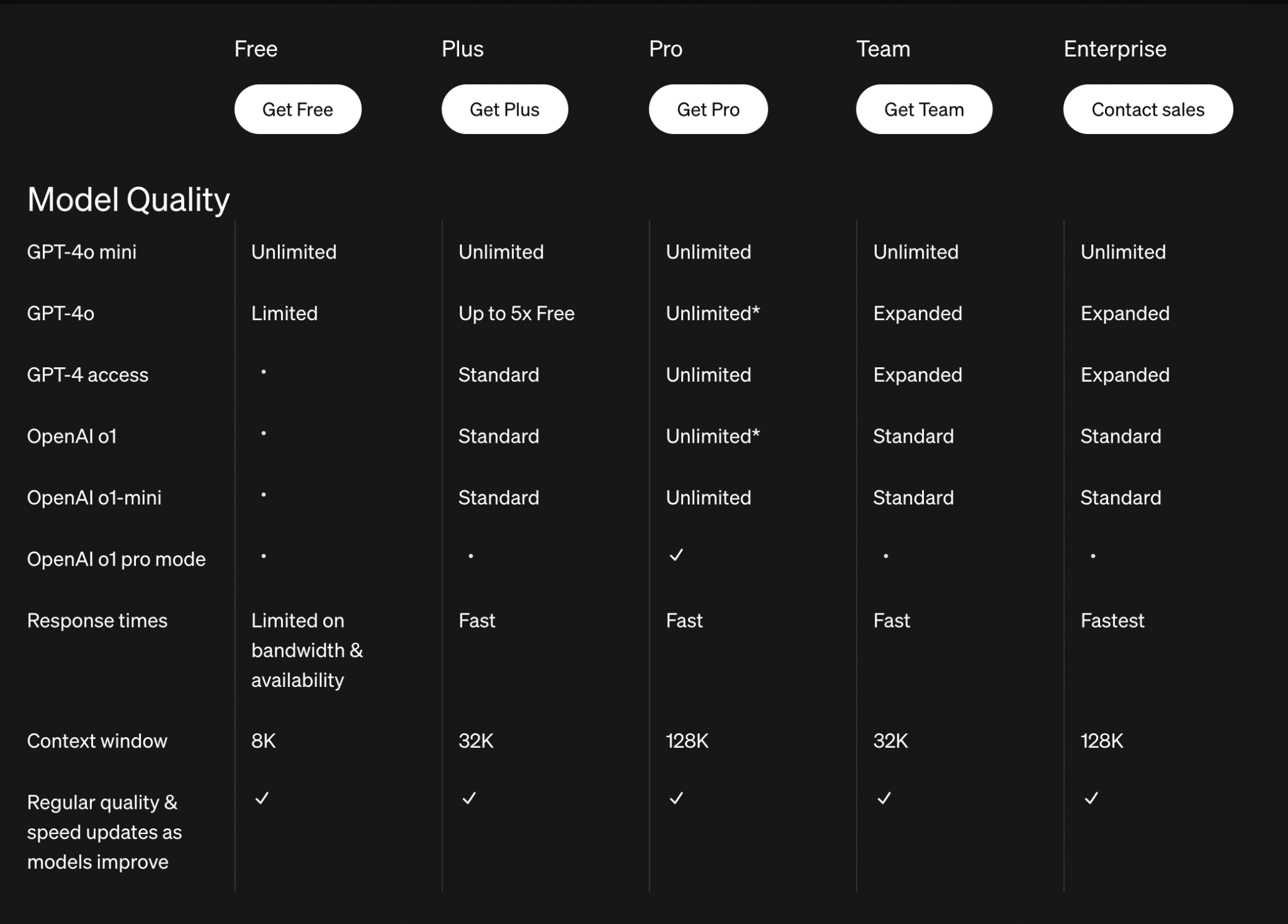1288x924 pixels.
Task: Select the OpenAI o1 pro mode row label
Action: tap(116, 559)
